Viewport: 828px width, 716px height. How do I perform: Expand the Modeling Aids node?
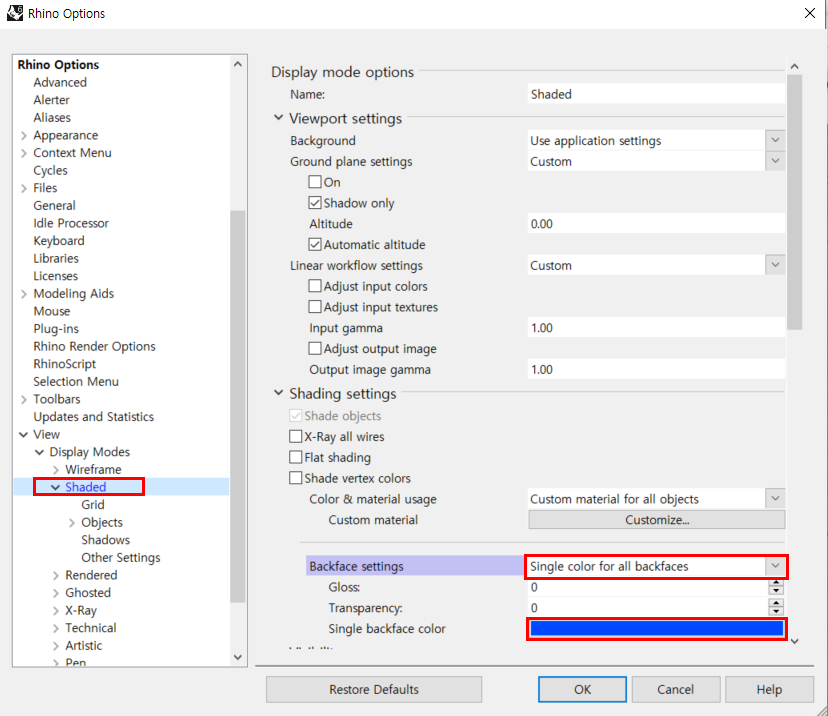pos(24,294)
